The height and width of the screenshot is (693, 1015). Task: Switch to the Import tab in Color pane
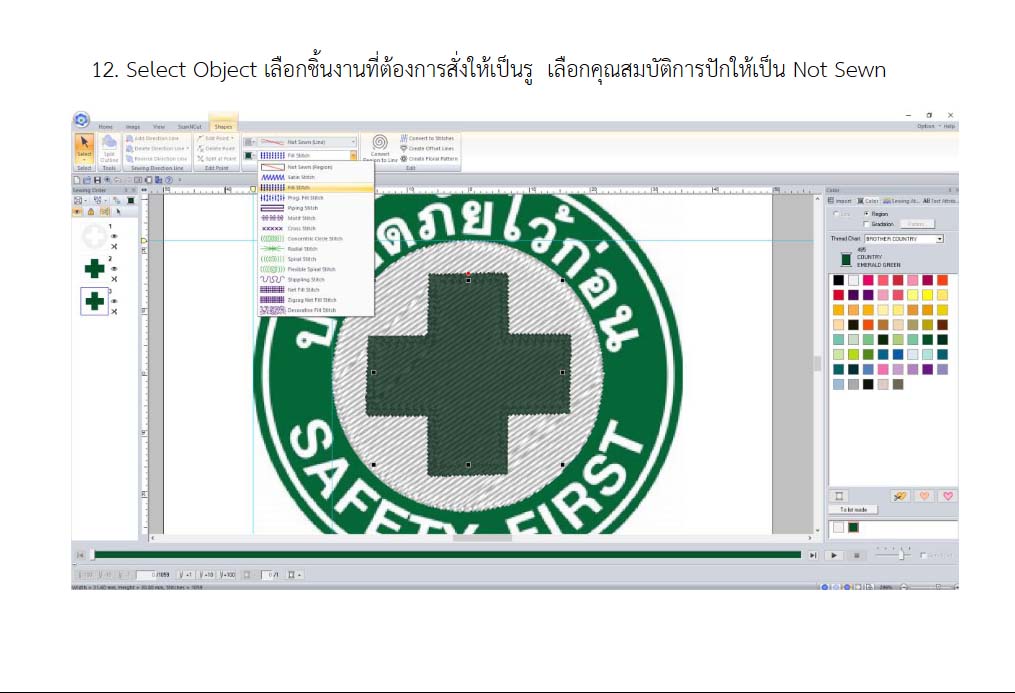point(840,201)
